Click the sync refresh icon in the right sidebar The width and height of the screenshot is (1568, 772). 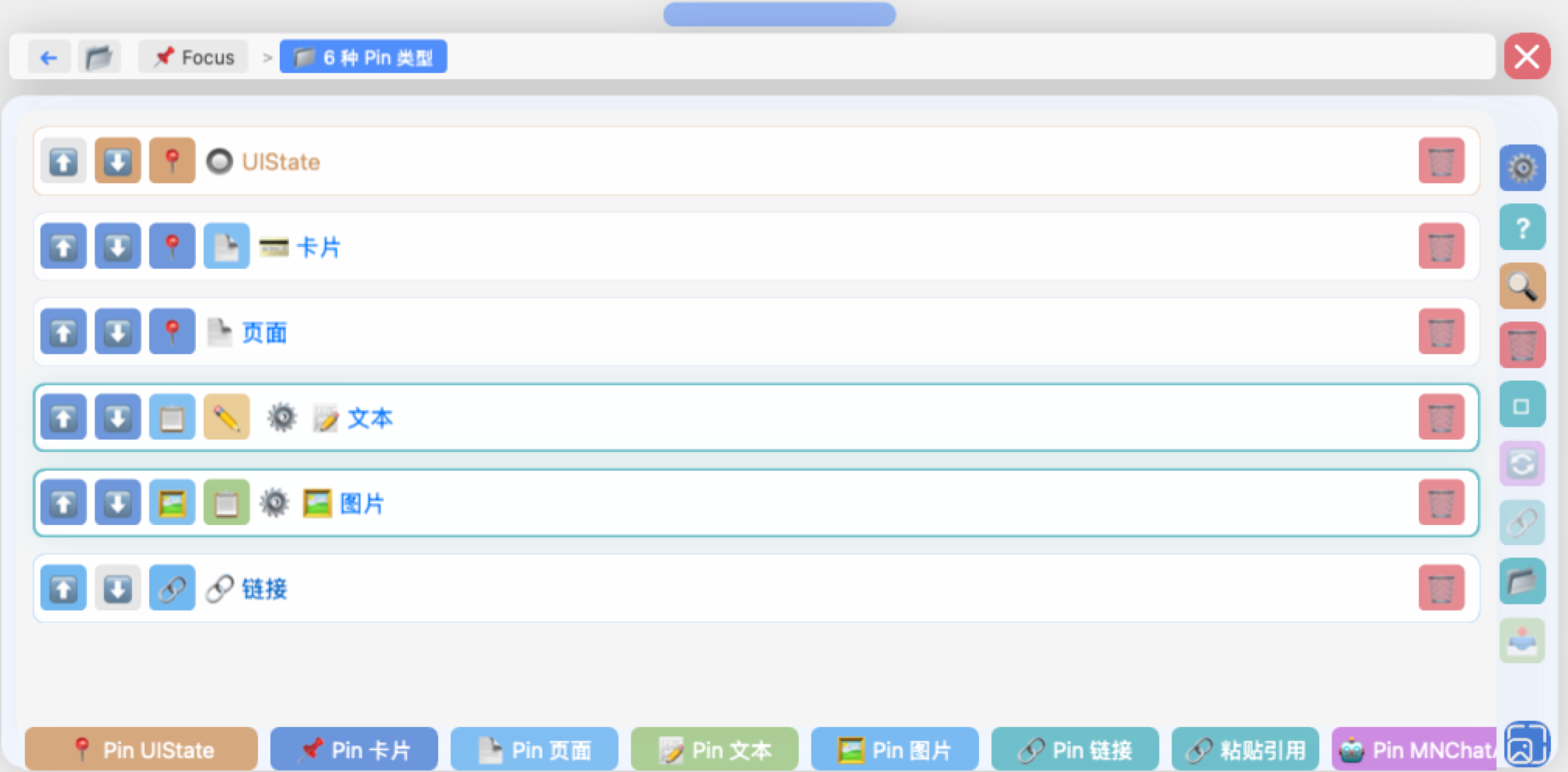(1521, 464)
